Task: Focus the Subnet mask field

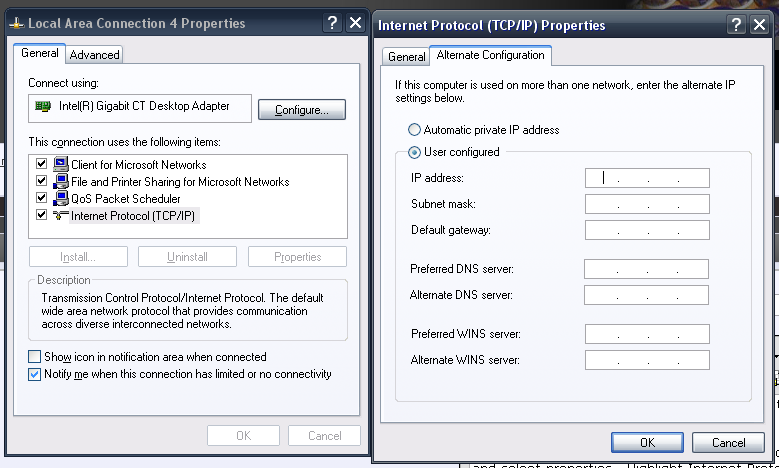Action: pos(647,204)
